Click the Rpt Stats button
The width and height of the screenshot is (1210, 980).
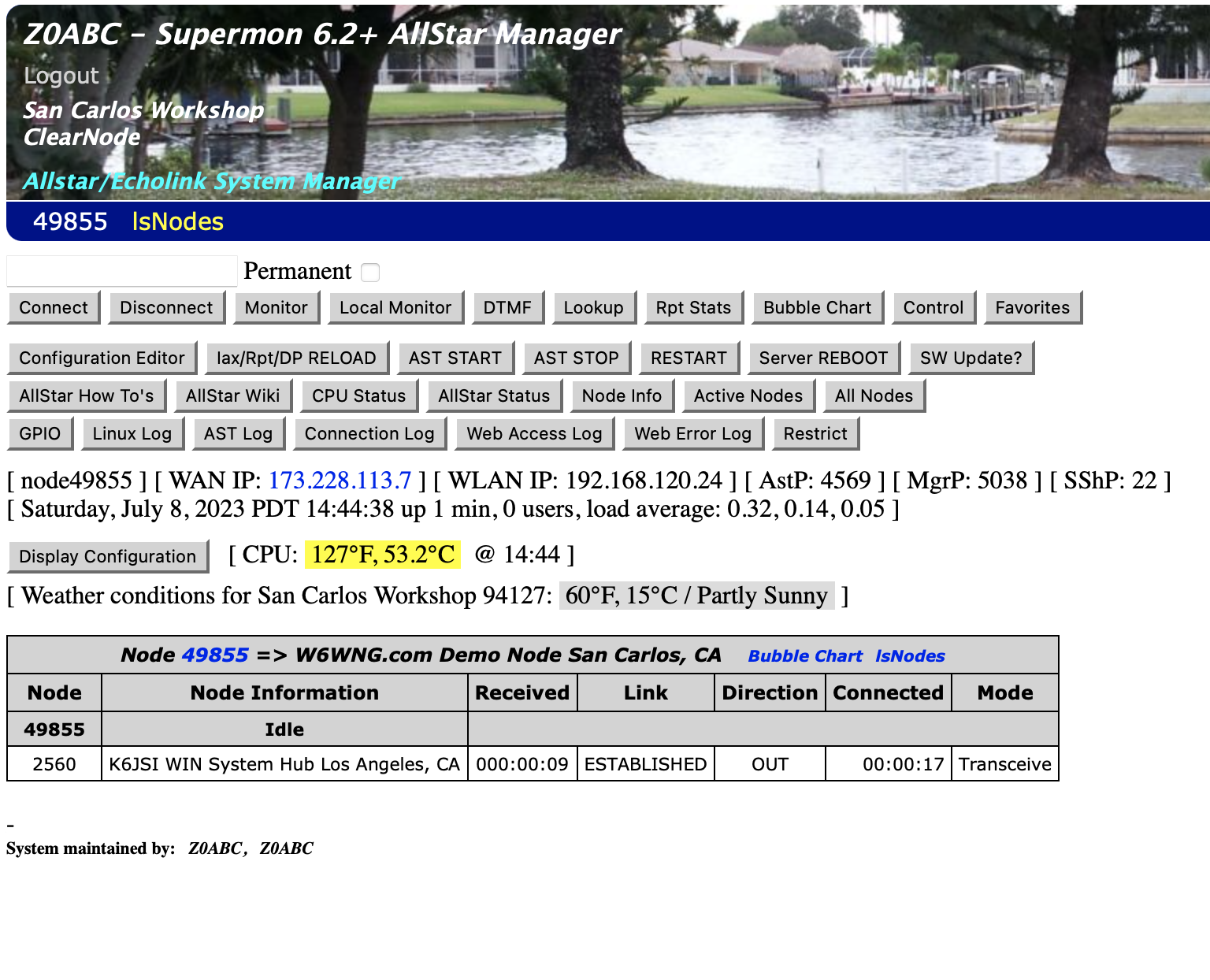point(693,308)
